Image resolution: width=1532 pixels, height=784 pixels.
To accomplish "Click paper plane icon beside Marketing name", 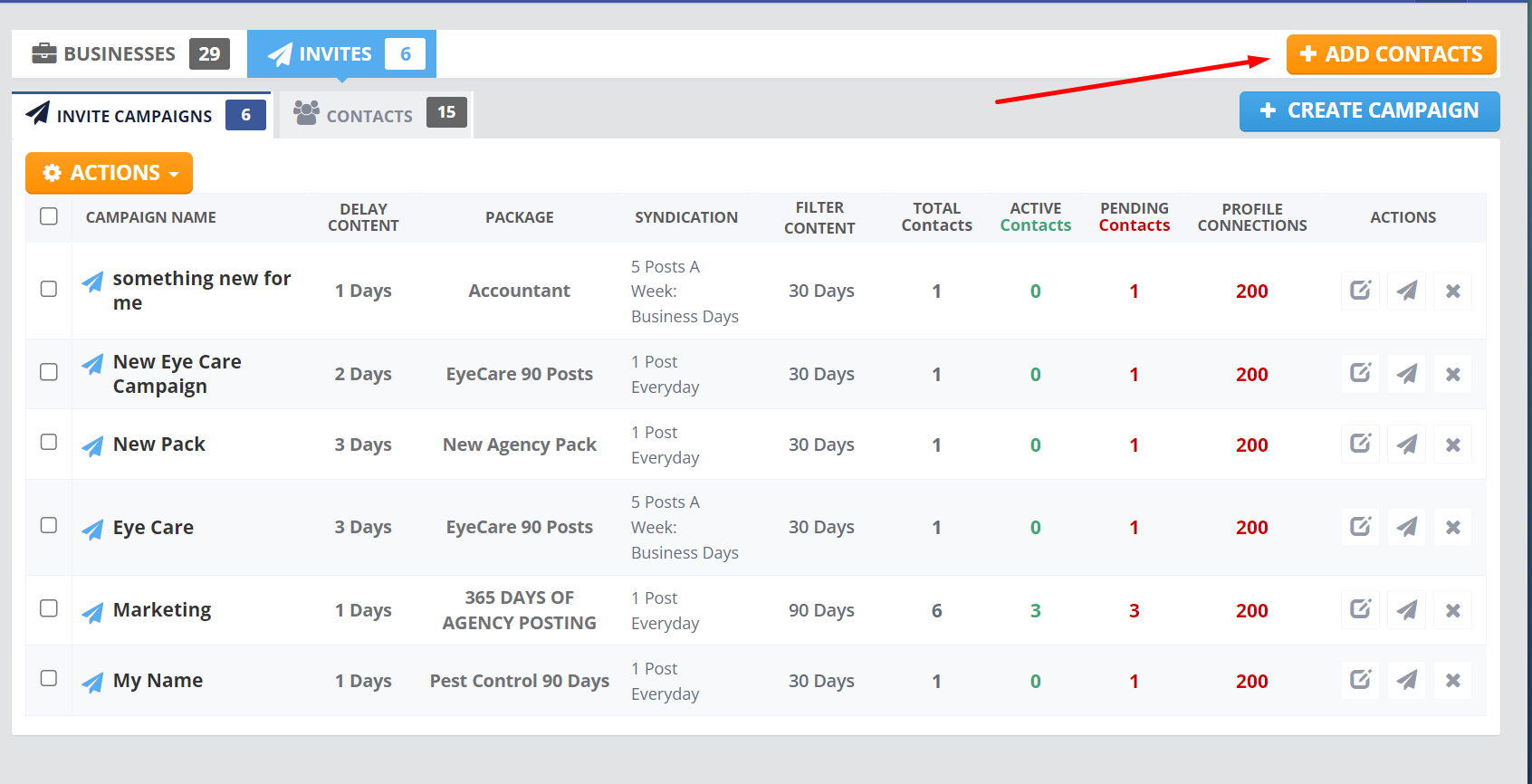I will [92, 612].
